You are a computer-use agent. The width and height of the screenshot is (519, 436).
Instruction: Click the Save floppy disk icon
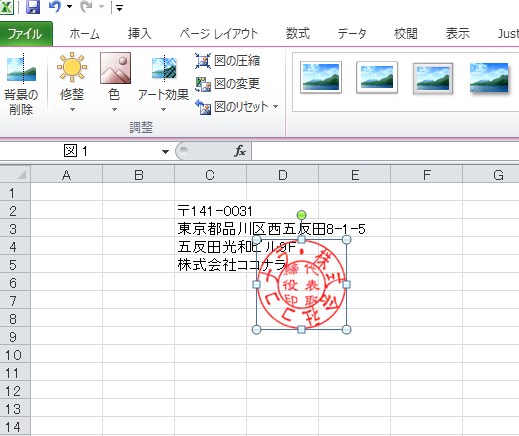coord(32,6)
